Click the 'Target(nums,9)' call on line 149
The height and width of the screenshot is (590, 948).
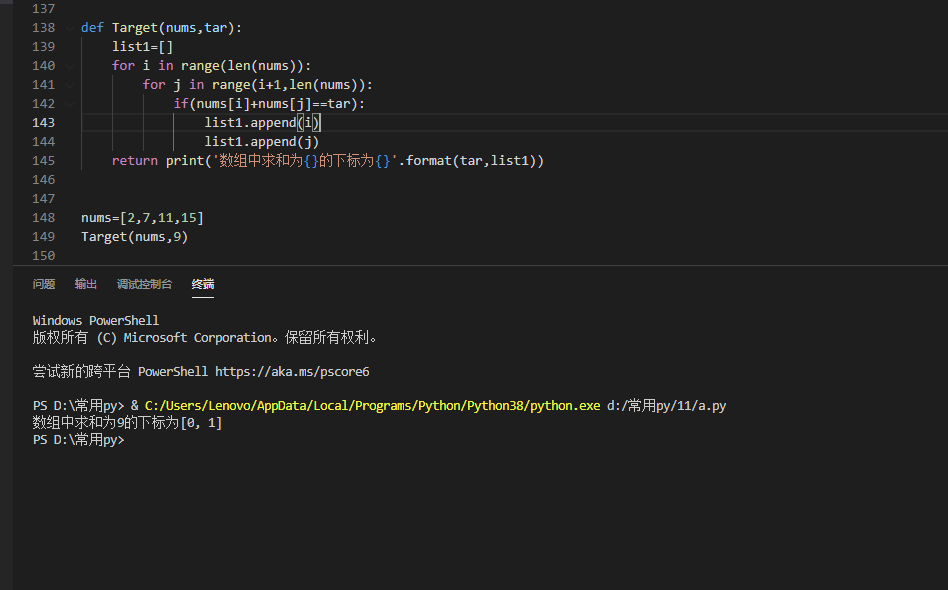(135, 237)
